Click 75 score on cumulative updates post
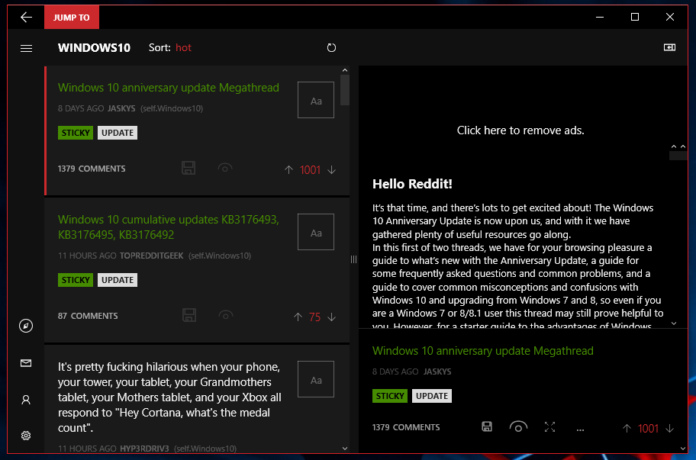The image size is (696, 460). point(315,317)
